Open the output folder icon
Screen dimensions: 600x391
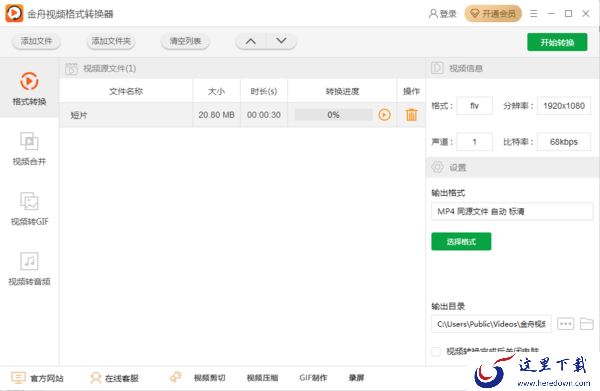pos(587,324)
